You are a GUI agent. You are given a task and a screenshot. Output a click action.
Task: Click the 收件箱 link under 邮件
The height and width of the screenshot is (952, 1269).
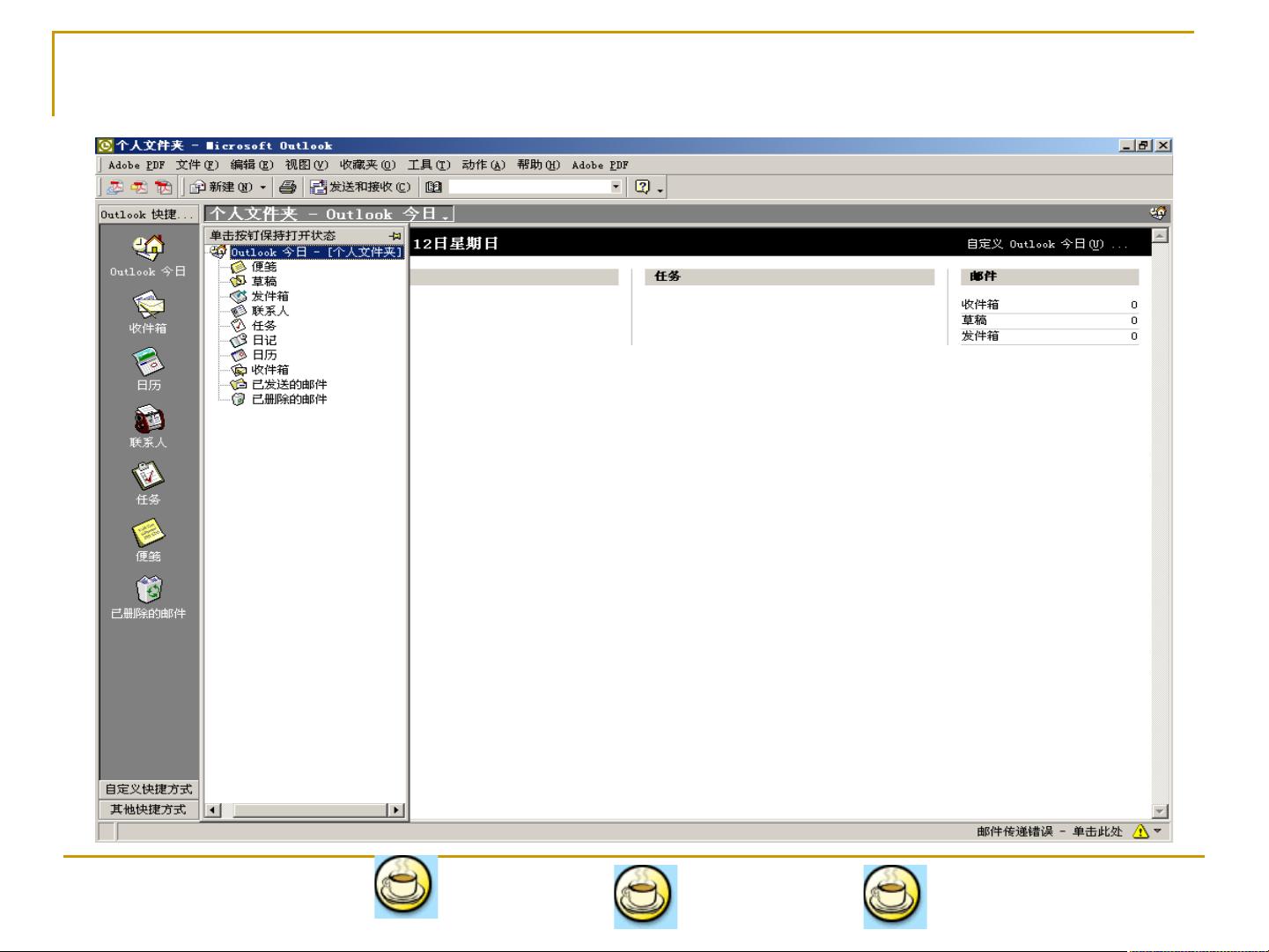pyautogui.click(x=980, y=305)
